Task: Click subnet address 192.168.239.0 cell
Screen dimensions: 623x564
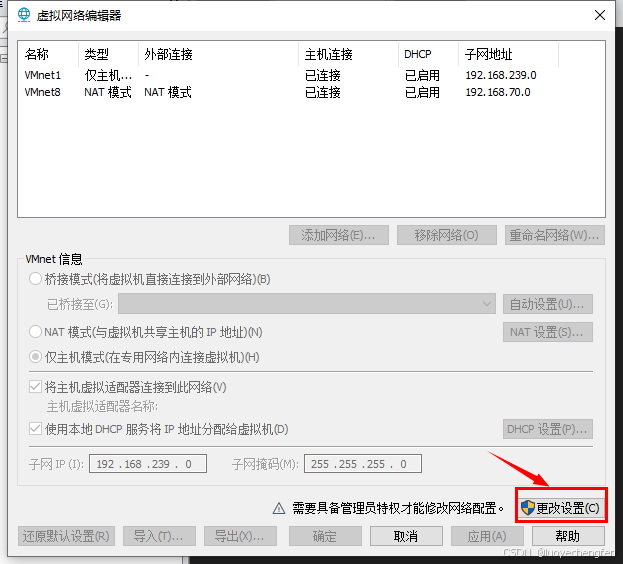Action: pos(501,75)
